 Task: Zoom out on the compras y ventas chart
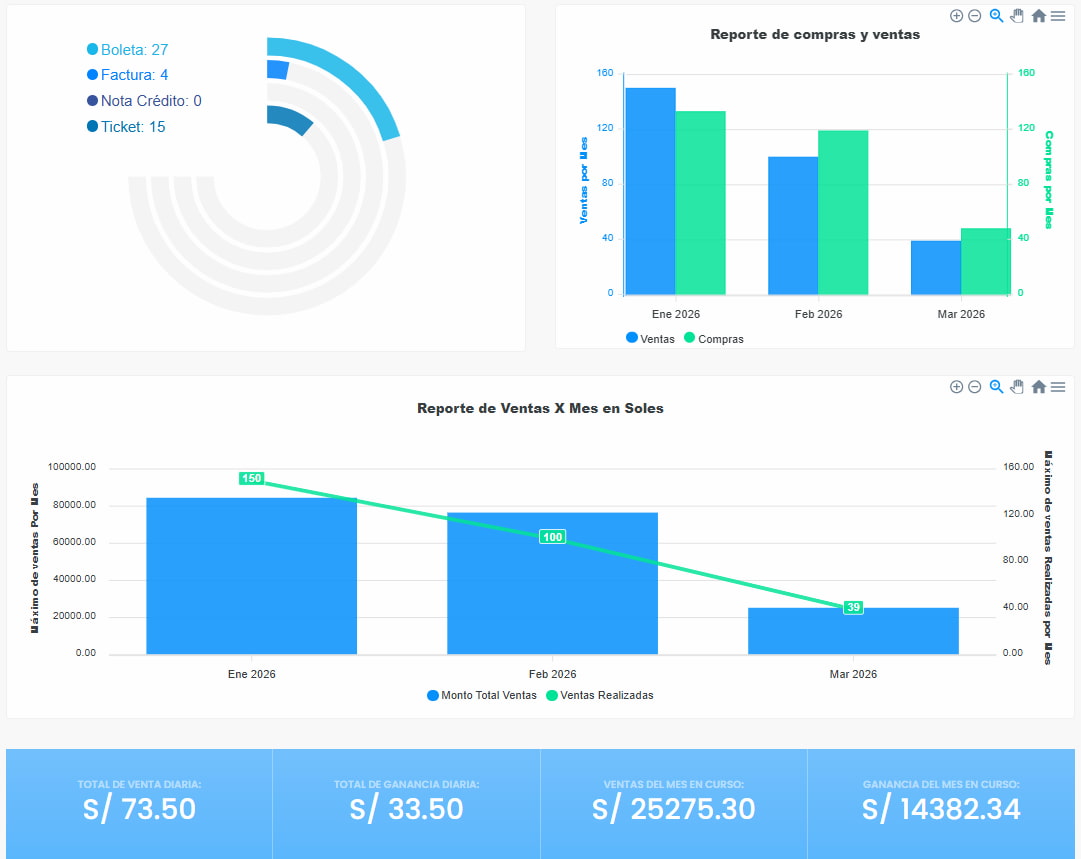pyautogui.click(x=974, y=15)
